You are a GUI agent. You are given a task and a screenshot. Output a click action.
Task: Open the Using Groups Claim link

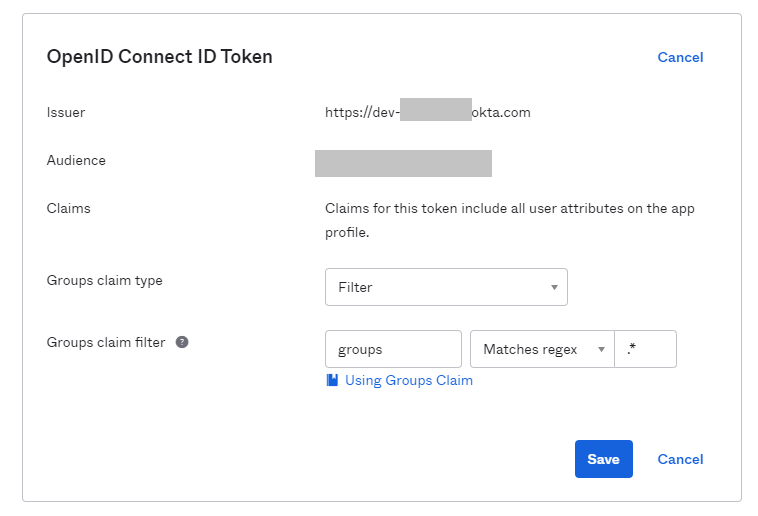click(x=408, y=380)
